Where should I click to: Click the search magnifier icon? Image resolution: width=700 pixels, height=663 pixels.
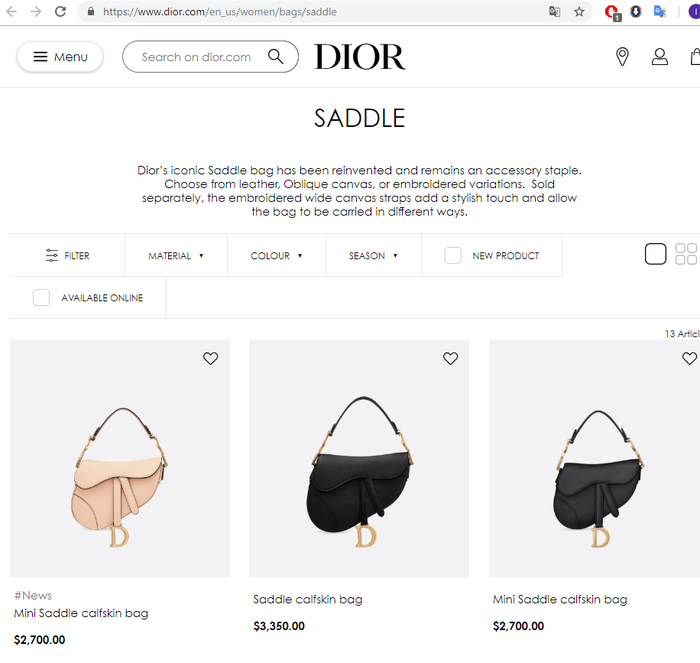click(x=275, y=57)
